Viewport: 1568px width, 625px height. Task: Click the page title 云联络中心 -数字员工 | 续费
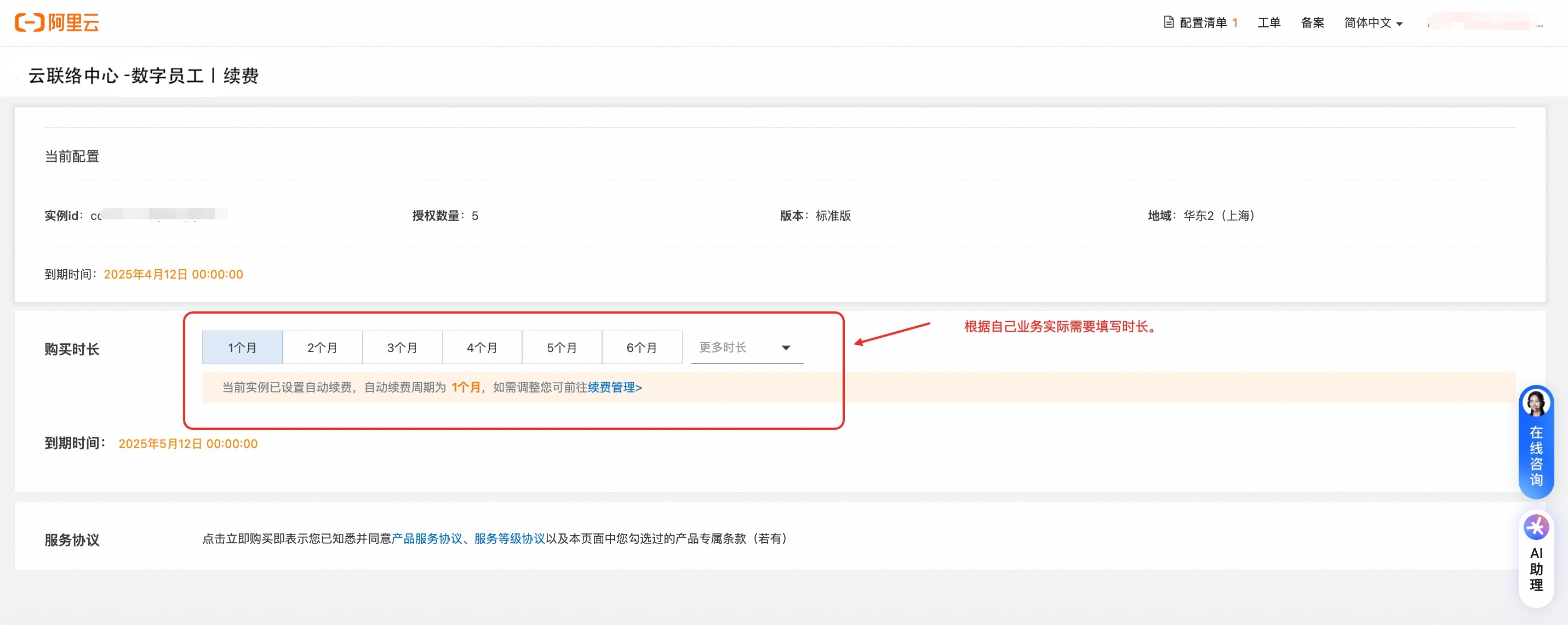[x=144, y=76]
